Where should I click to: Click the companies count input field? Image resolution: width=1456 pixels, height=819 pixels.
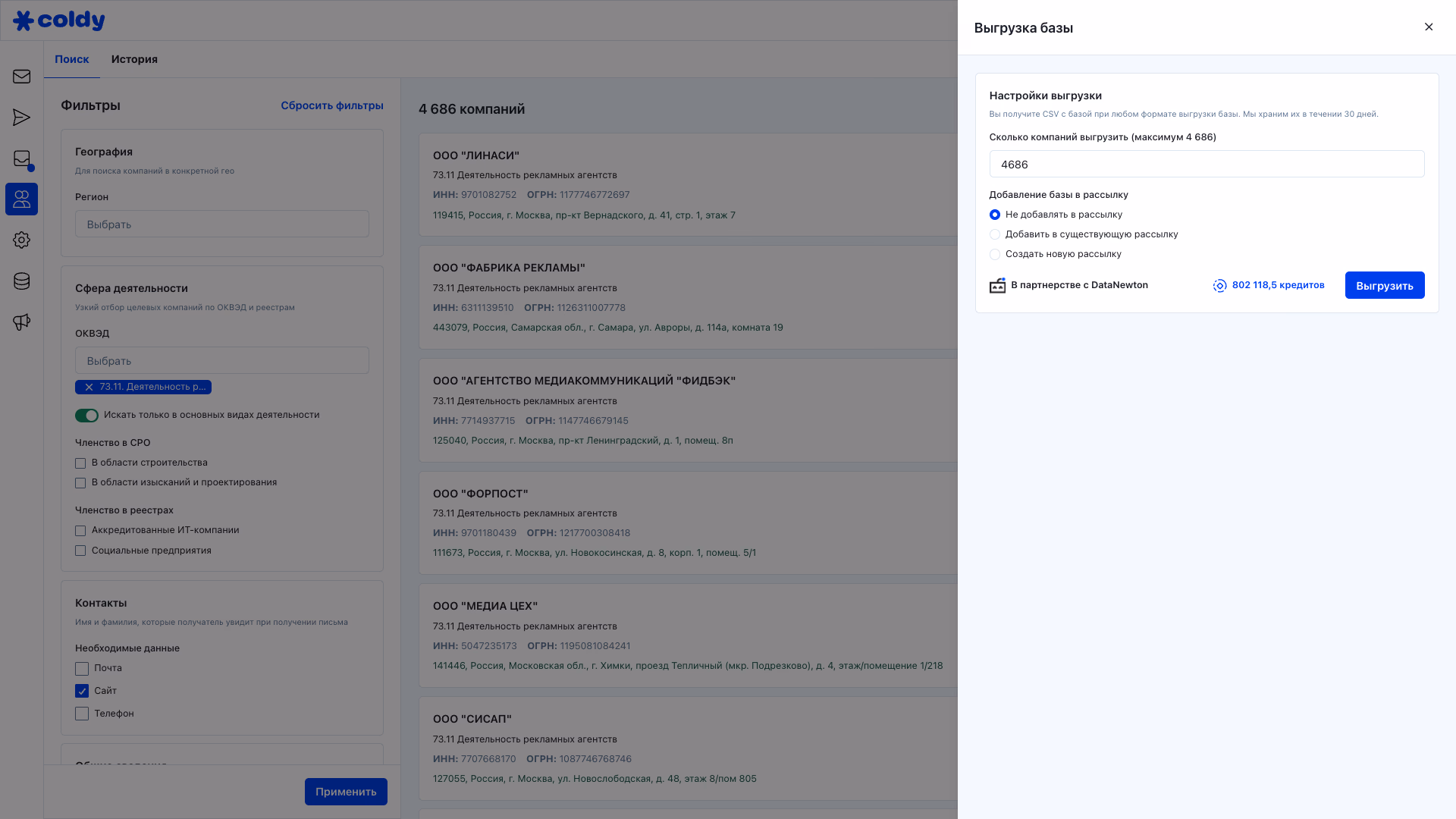[1206, 165]
